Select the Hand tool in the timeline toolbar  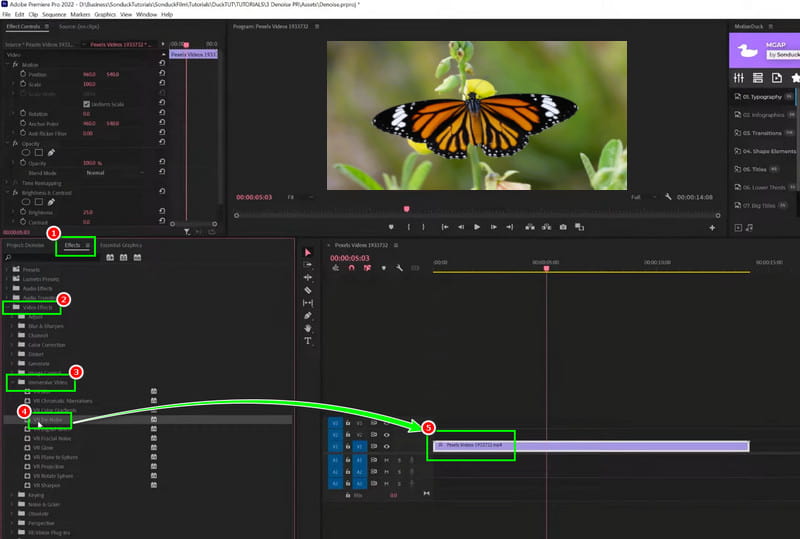pos(308,328)
